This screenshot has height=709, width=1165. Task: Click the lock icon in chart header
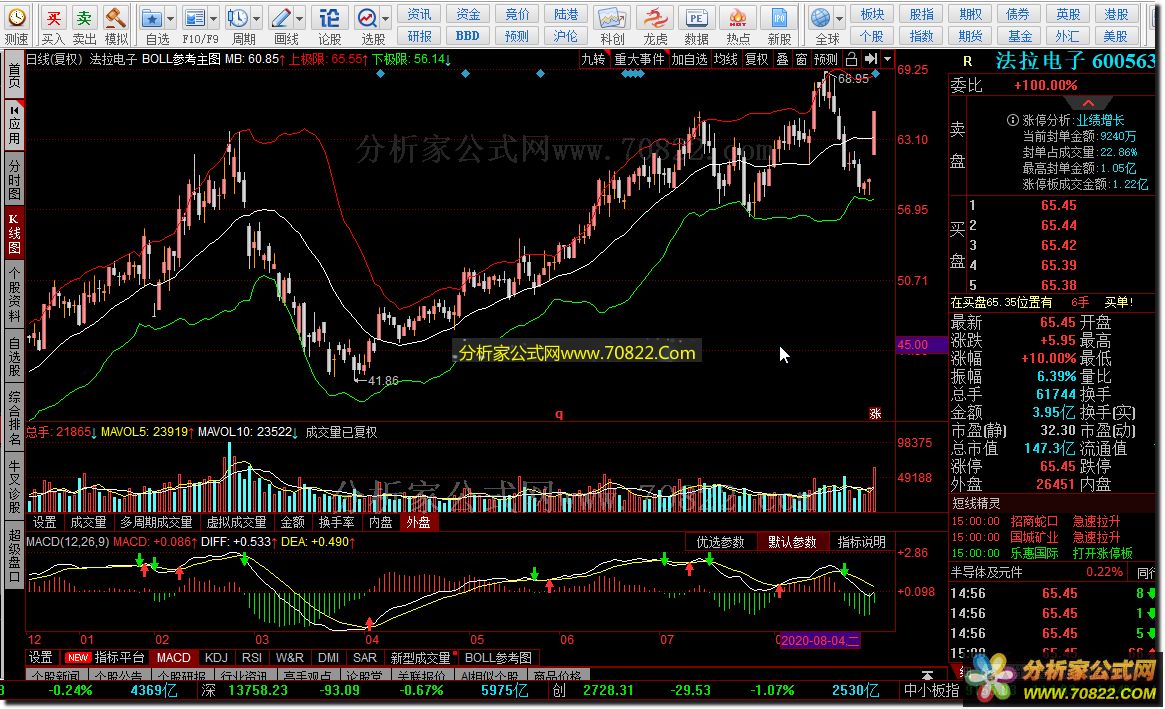(851, 59)
